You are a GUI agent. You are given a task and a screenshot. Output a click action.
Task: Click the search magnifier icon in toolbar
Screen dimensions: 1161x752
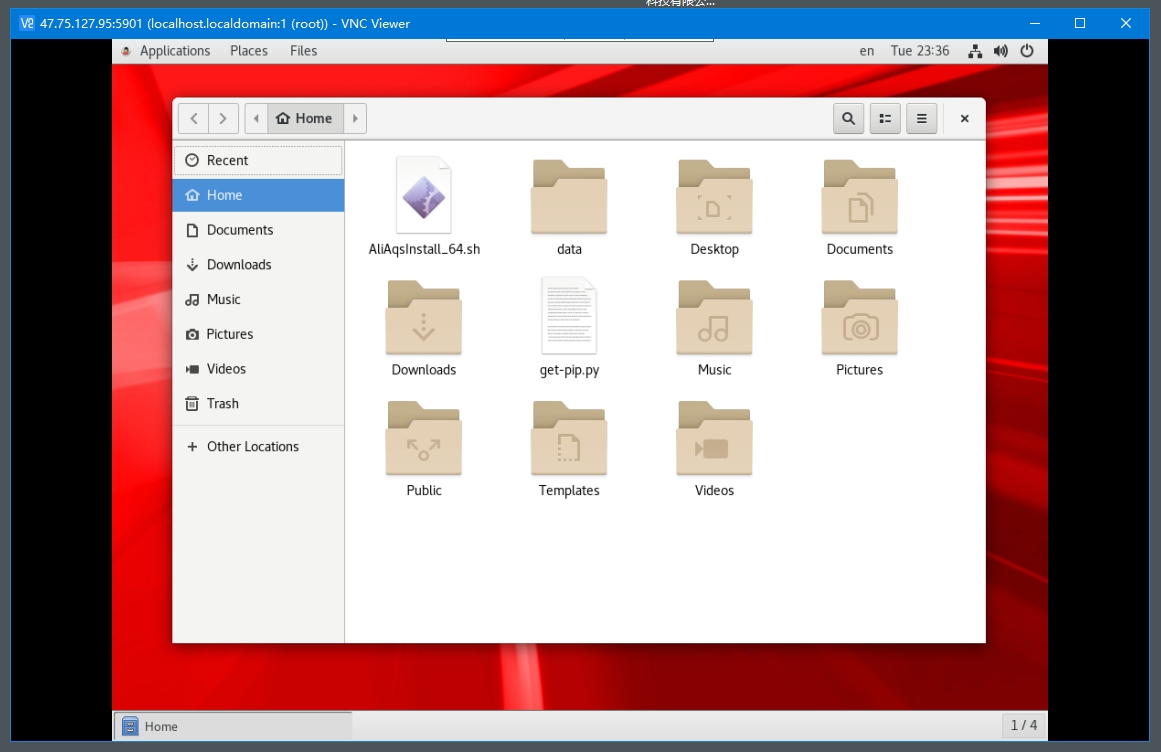[x=848, y=118]
